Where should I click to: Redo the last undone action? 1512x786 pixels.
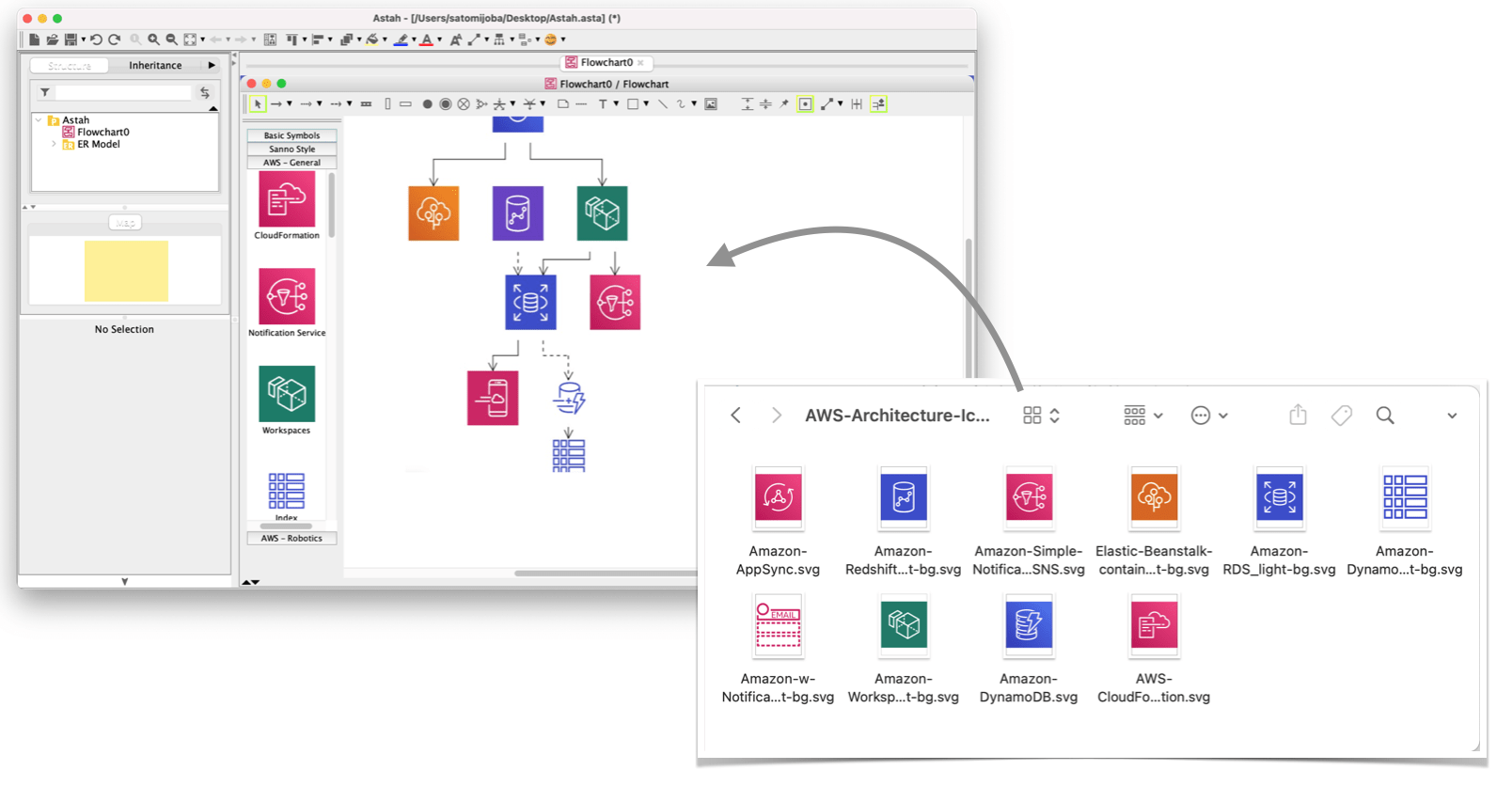click(114, 39)
